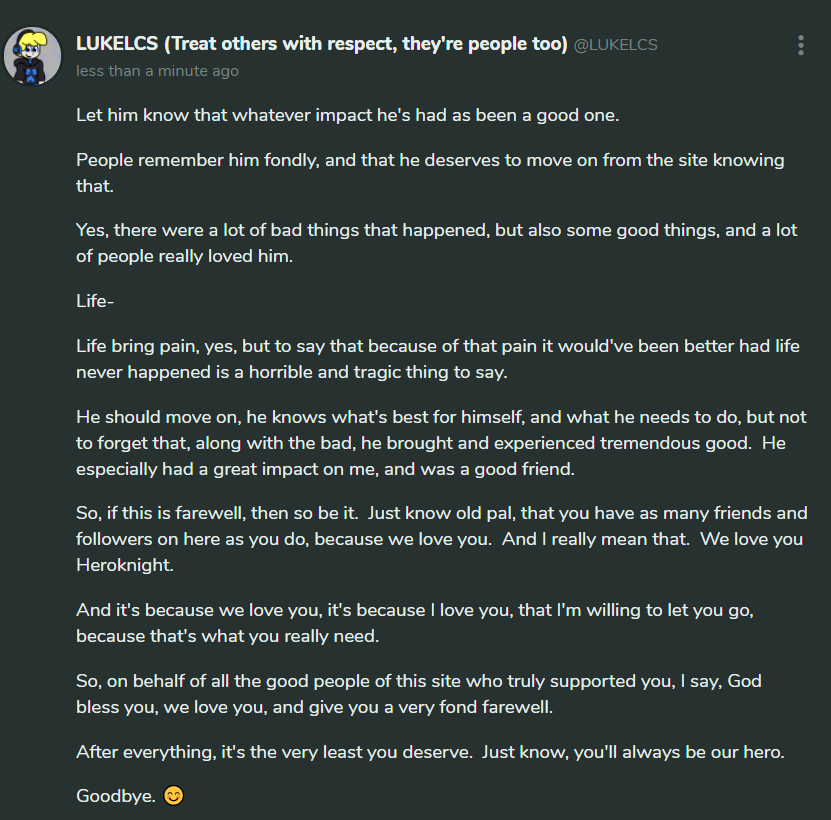Click the smiling emoji after Goodbye
This screenshot has width=831, height=820.
click(173, 797)
